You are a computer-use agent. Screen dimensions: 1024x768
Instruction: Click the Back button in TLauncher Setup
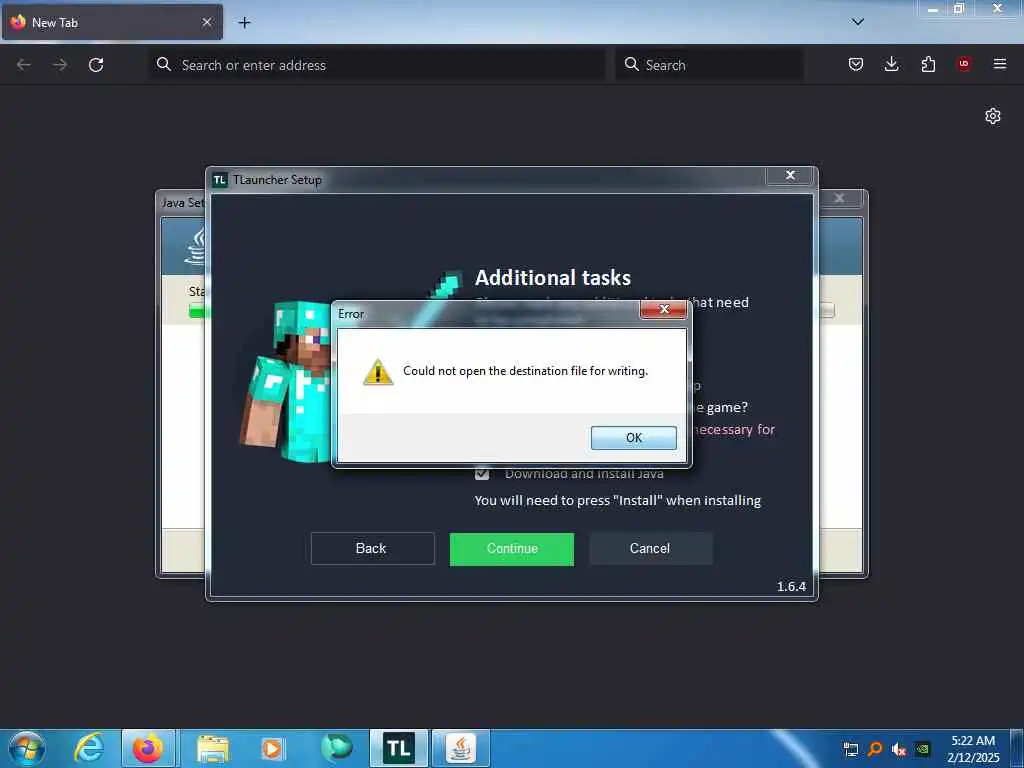[372, 549]
